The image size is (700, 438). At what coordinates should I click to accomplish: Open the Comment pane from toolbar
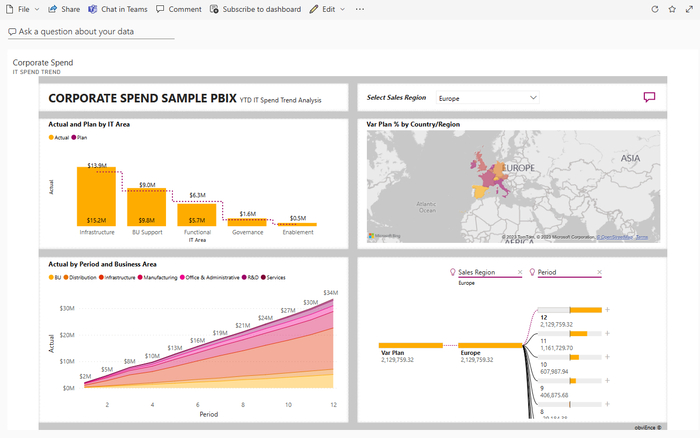pyautogui.click(x=178, y=9)
